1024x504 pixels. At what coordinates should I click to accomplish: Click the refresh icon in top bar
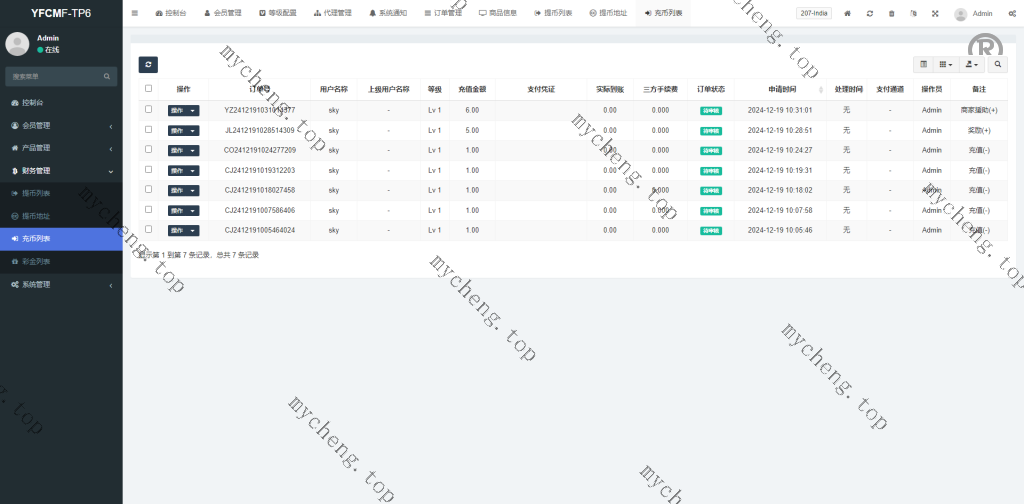(870, 14)
